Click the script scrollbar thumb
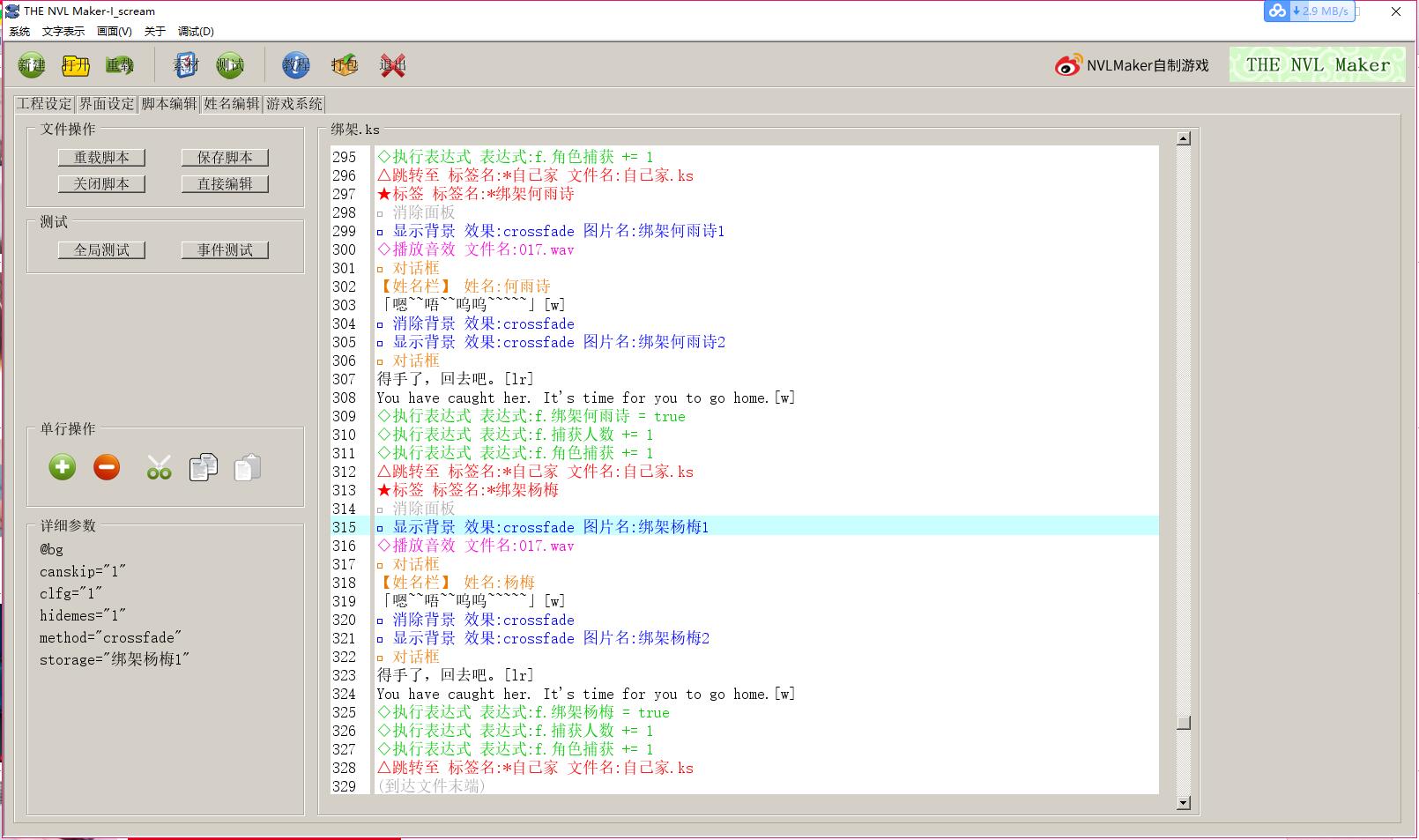Viewport: 1419px width, 840px height. 1184,723
